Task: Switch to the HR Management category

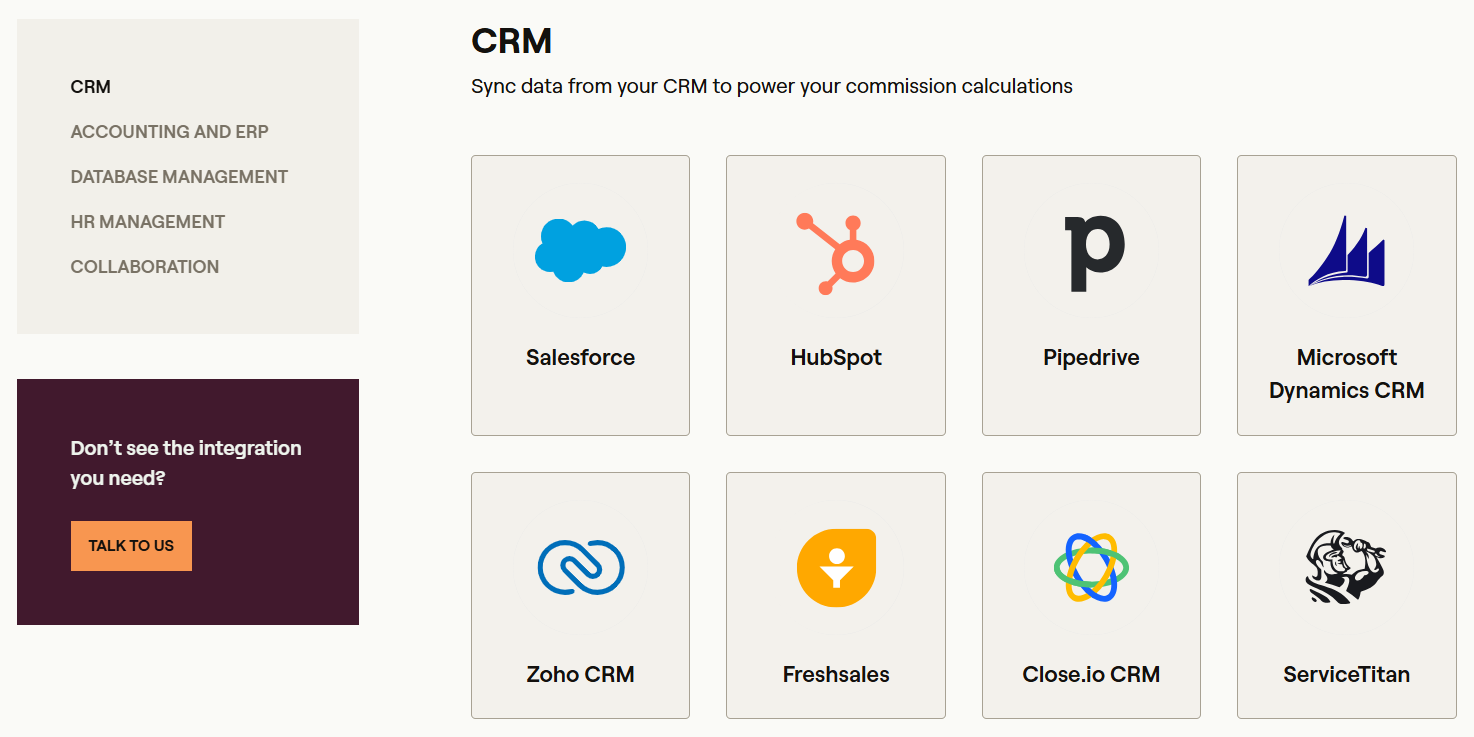Action: [148, 222]
